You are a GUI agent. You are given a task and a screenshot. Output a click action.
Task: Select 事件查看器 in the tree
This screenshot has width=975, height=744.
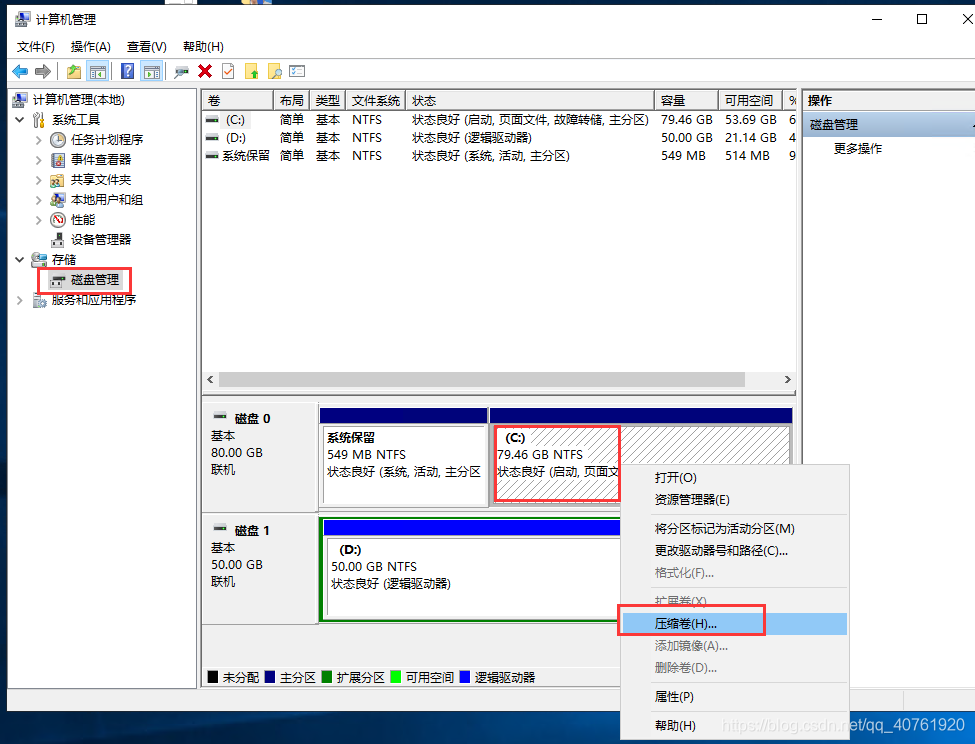pos(101,160)
